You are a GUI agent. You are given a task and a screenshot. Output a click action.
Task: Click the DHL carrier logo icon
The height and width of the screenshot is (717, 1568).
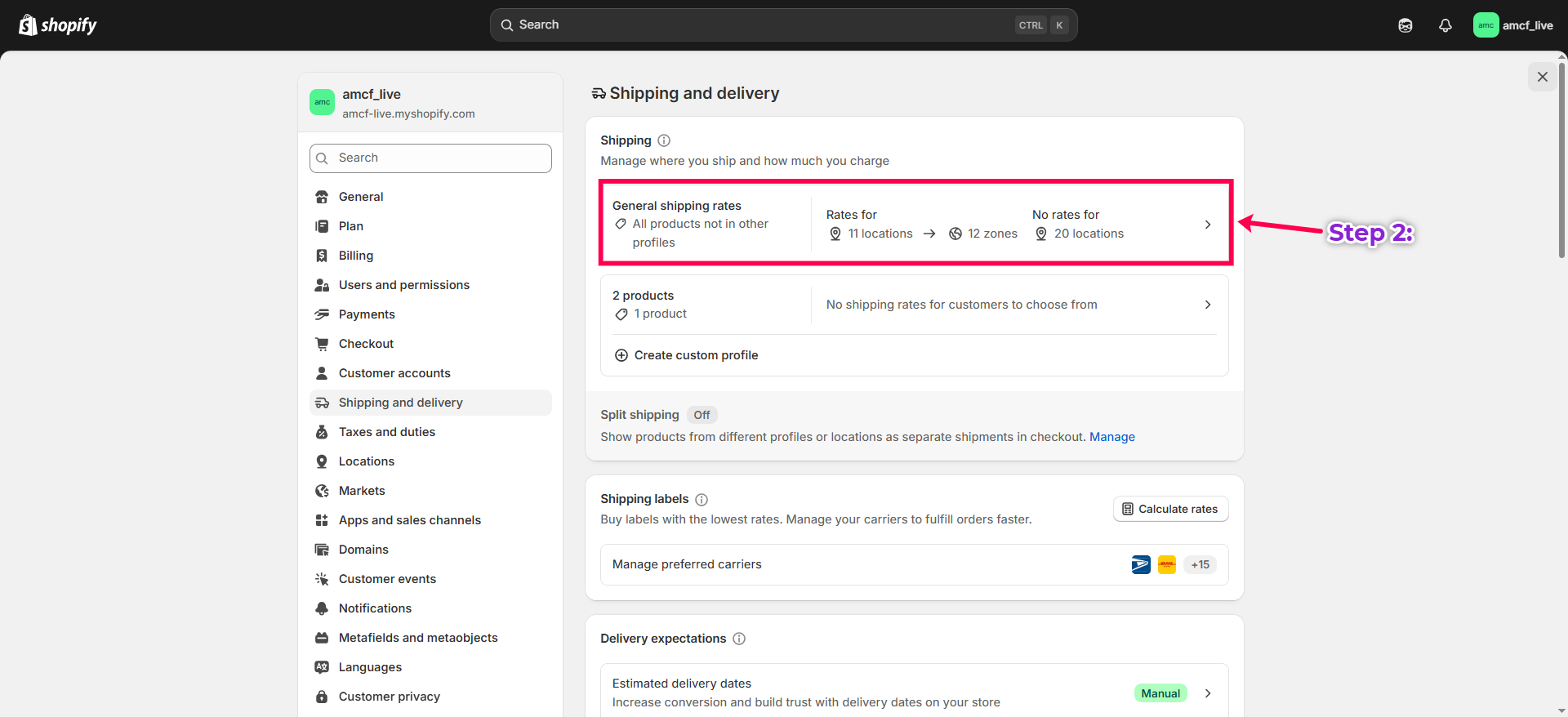click(x=1167, y=564)
